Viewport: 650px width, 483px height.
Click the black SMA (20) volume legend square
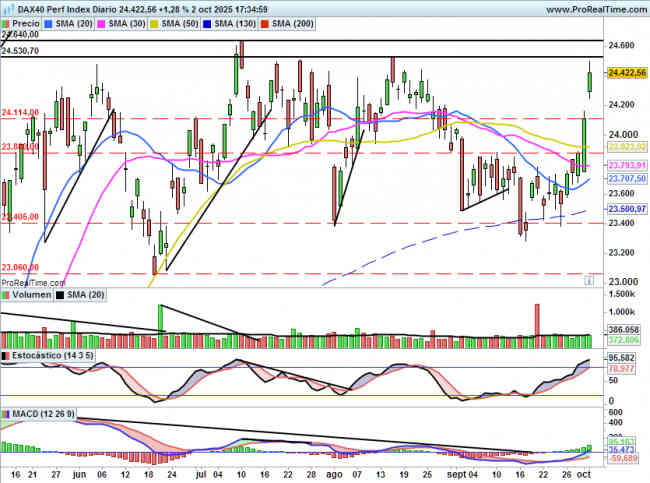(x=61, y=296)
